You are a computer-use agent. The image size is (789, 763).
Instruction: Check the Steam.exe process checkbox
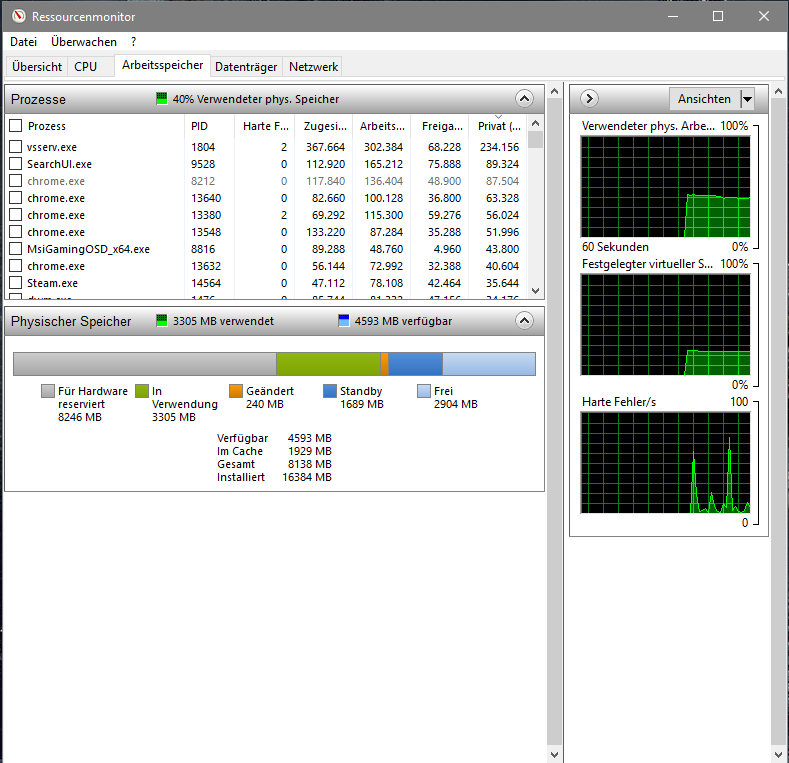16,282
